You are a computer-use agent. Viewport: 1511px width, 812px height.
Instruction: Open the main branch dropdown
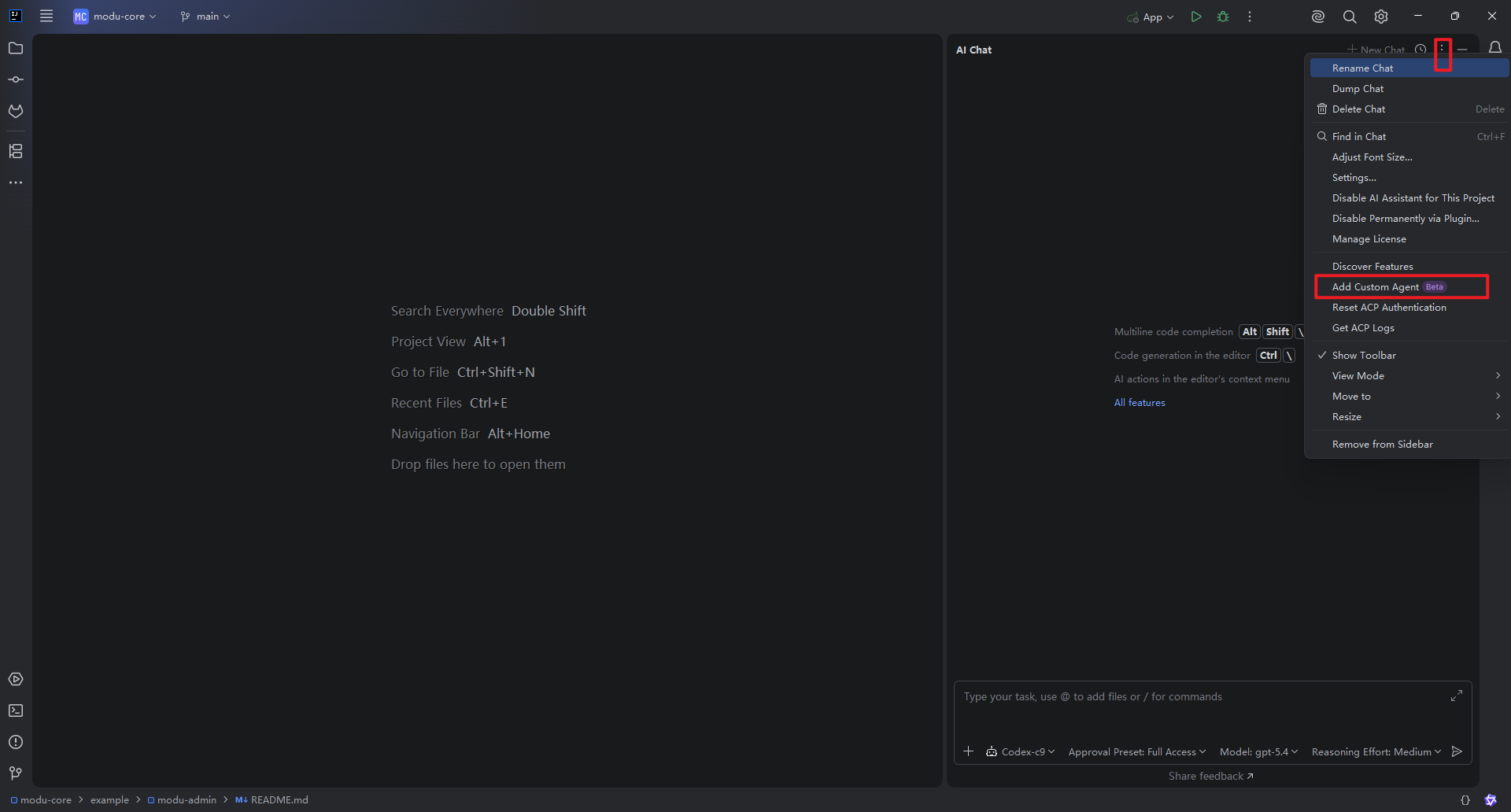pos(205,17)
